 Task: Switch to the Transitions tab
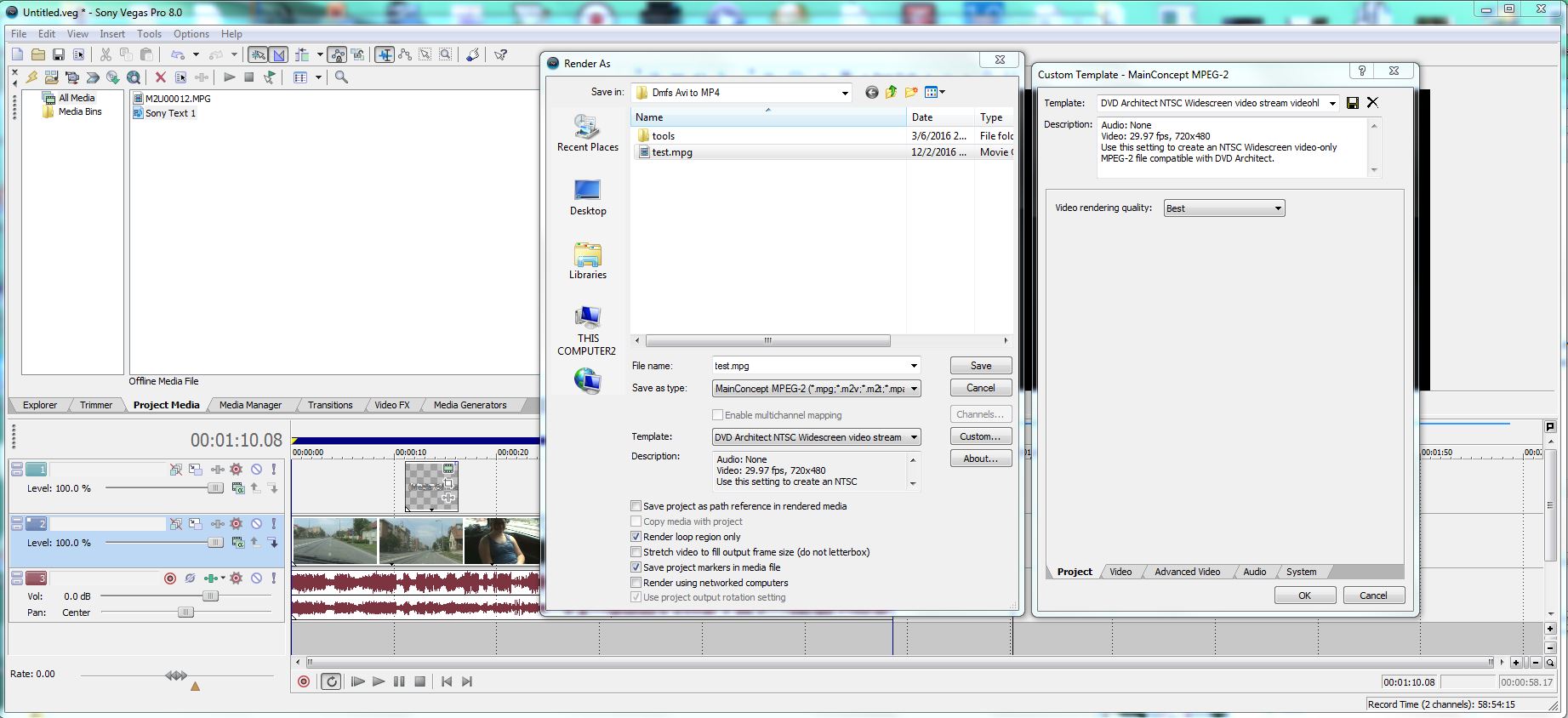click(330, 405)
